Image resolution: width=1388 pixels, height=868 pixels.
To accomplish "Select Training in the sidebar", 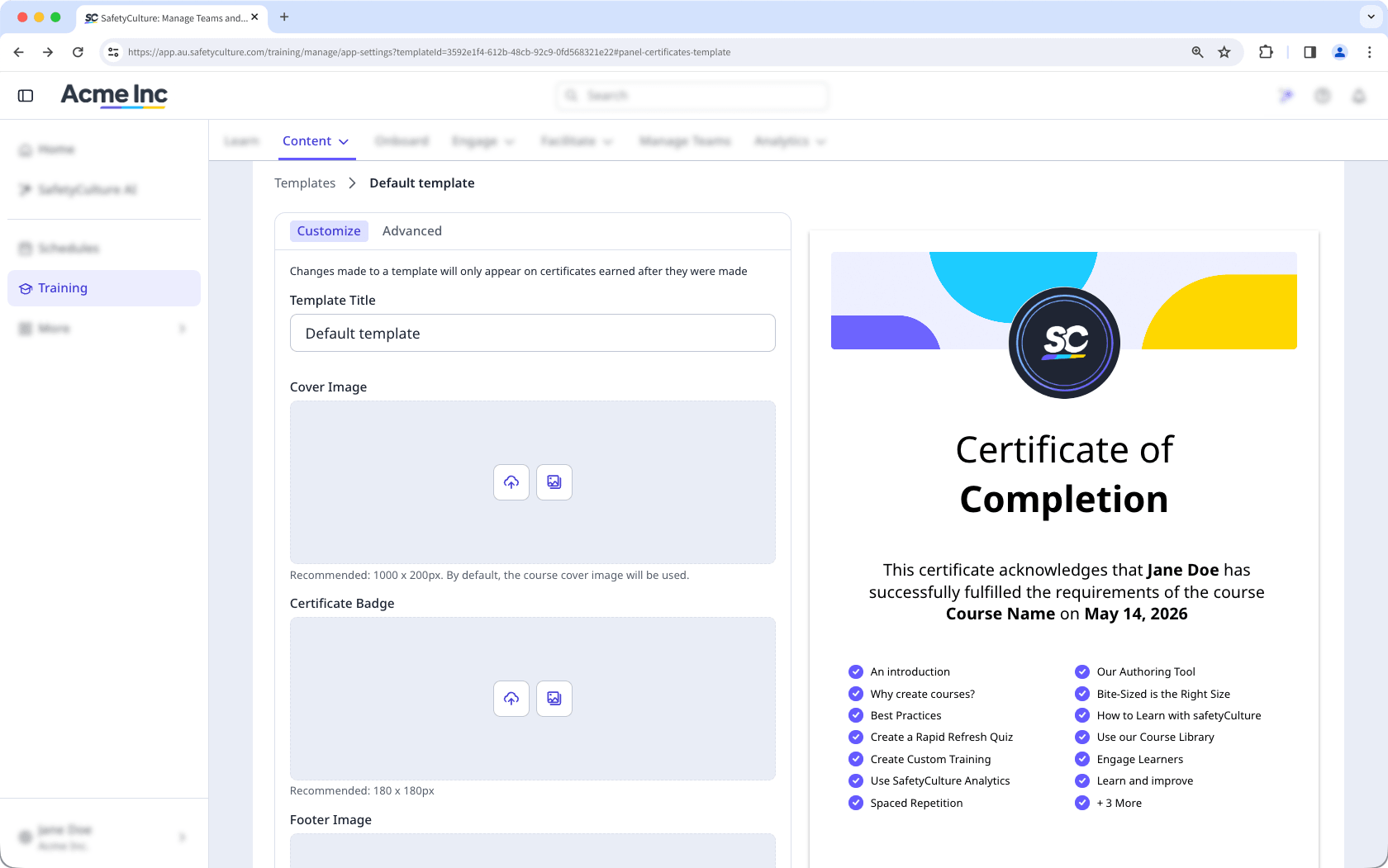I will 104,288.
